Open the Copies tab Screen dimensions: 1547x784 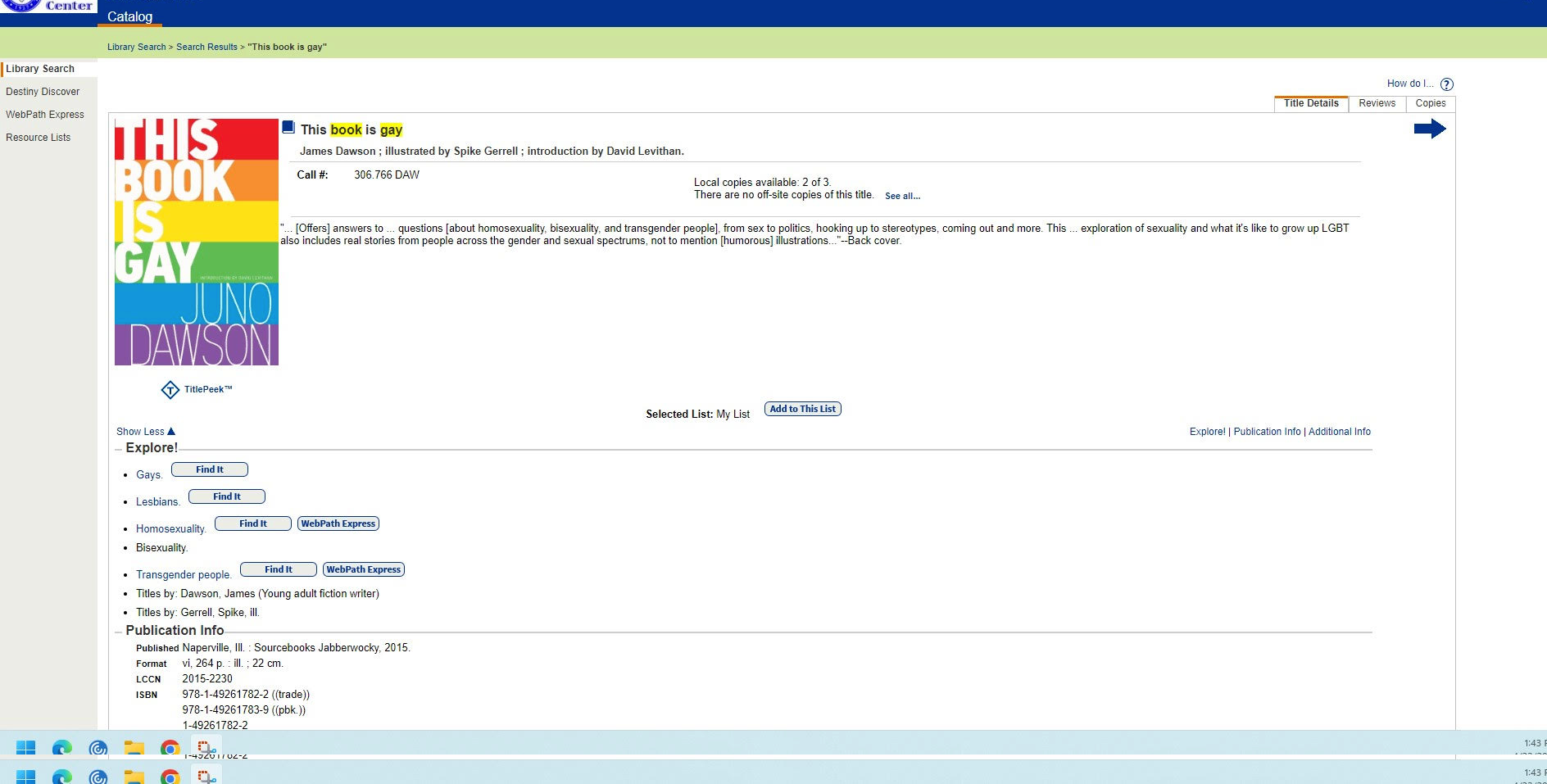1431,103
